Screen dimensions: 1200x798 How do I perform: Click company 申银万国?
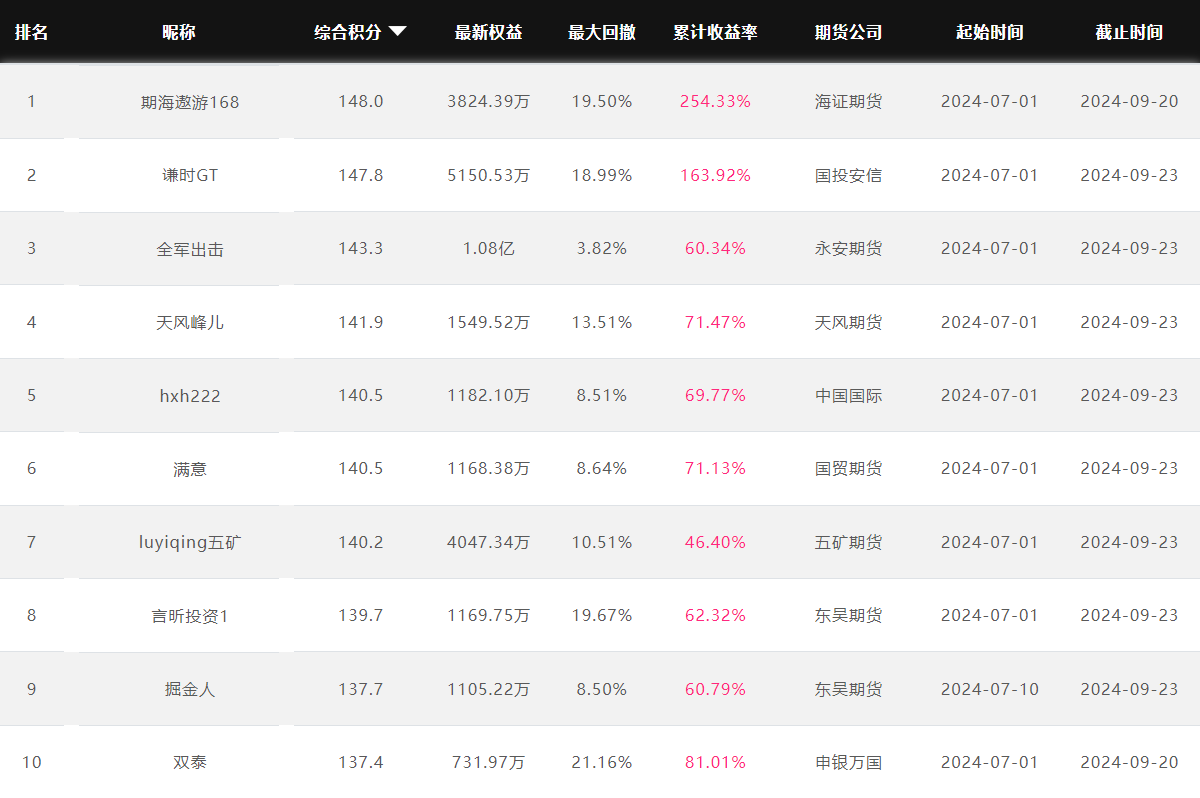coord(848,763)
